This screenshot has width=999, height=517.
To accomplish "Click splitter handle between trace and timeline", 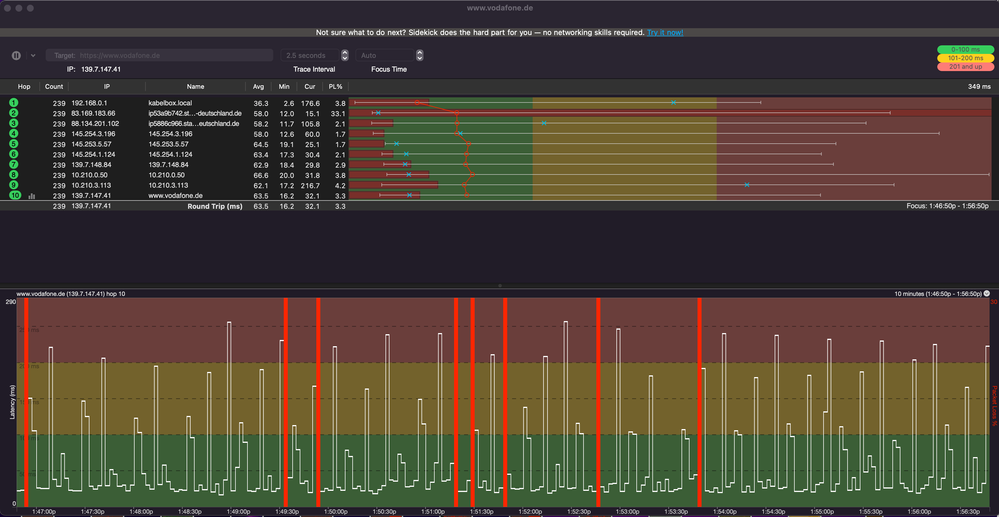I will 500,286.
